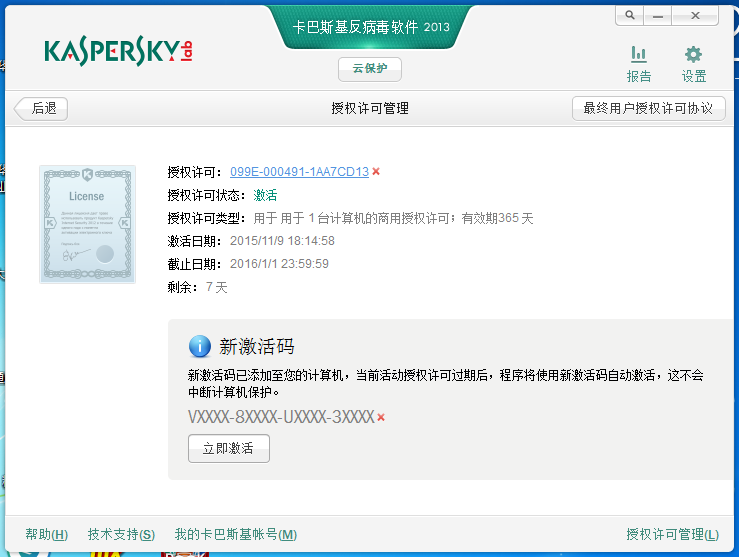739x557 pixels.
Task: Click the license type description with 365 天
Action: point(393,218)
